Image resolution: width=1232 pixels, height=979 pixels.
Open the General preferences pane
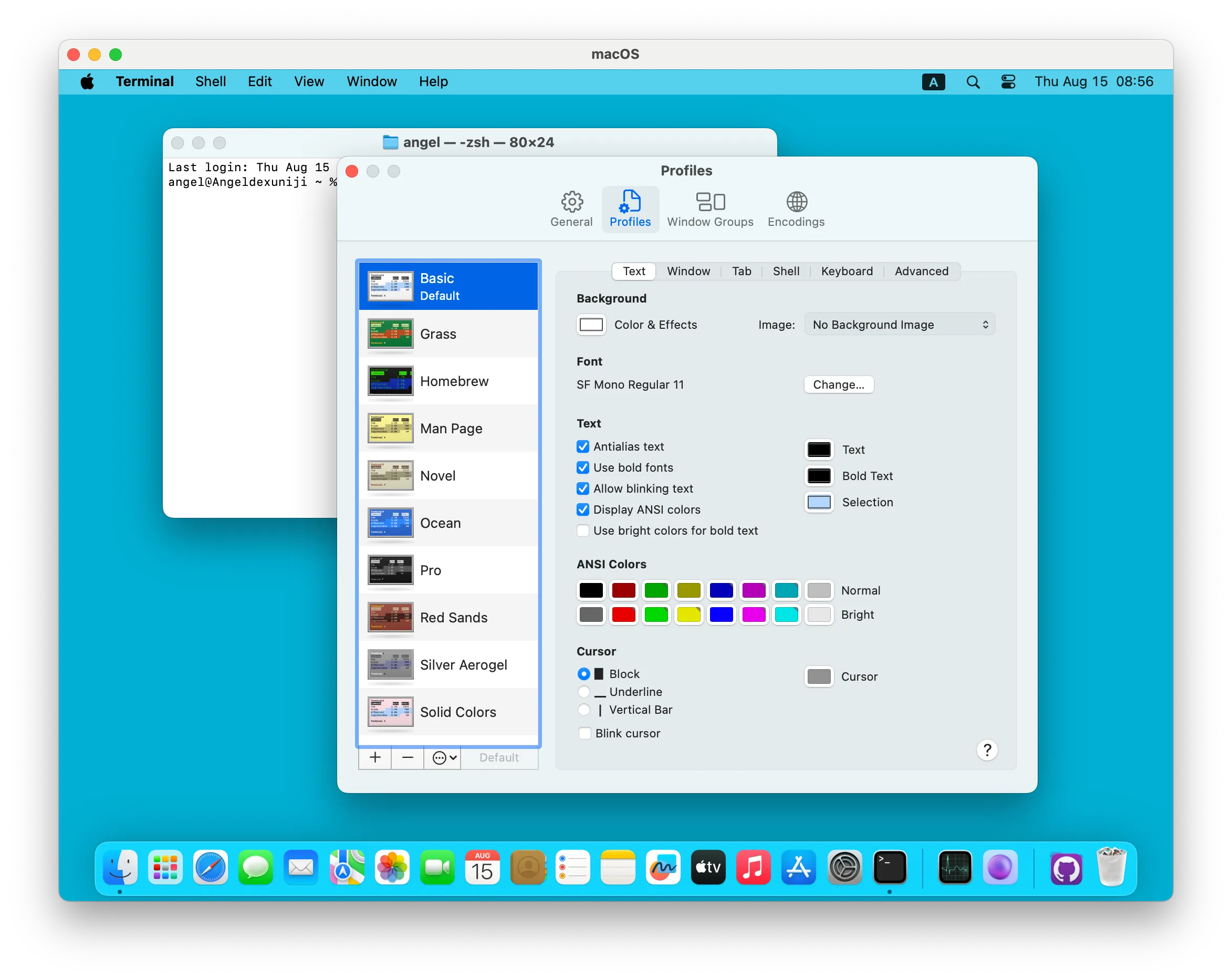[571, 209]
